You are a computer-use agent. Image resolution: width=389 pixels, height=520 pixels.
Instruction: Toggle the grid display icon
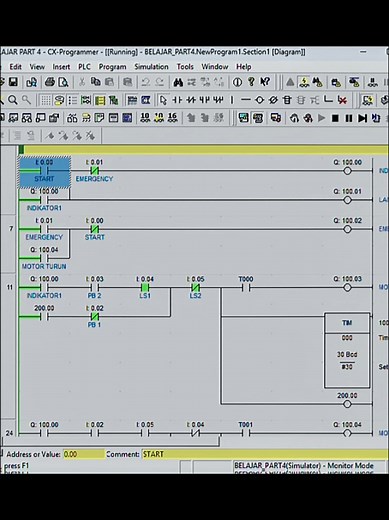[46, 100]
